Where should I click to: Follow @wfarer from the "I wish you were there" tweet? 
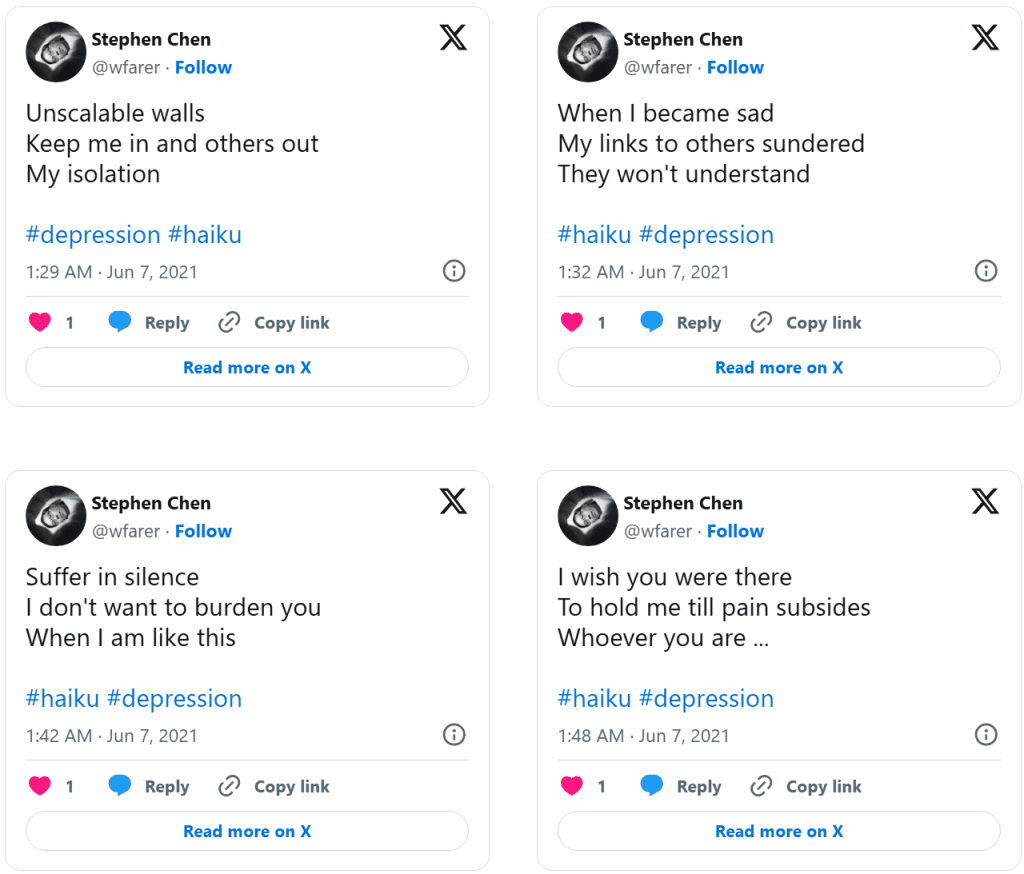click(735, 531)
